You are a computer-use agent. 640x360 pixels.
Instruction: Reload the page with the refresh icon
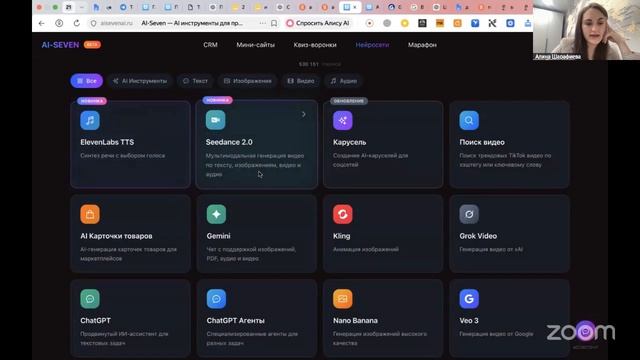coord(77,23)
